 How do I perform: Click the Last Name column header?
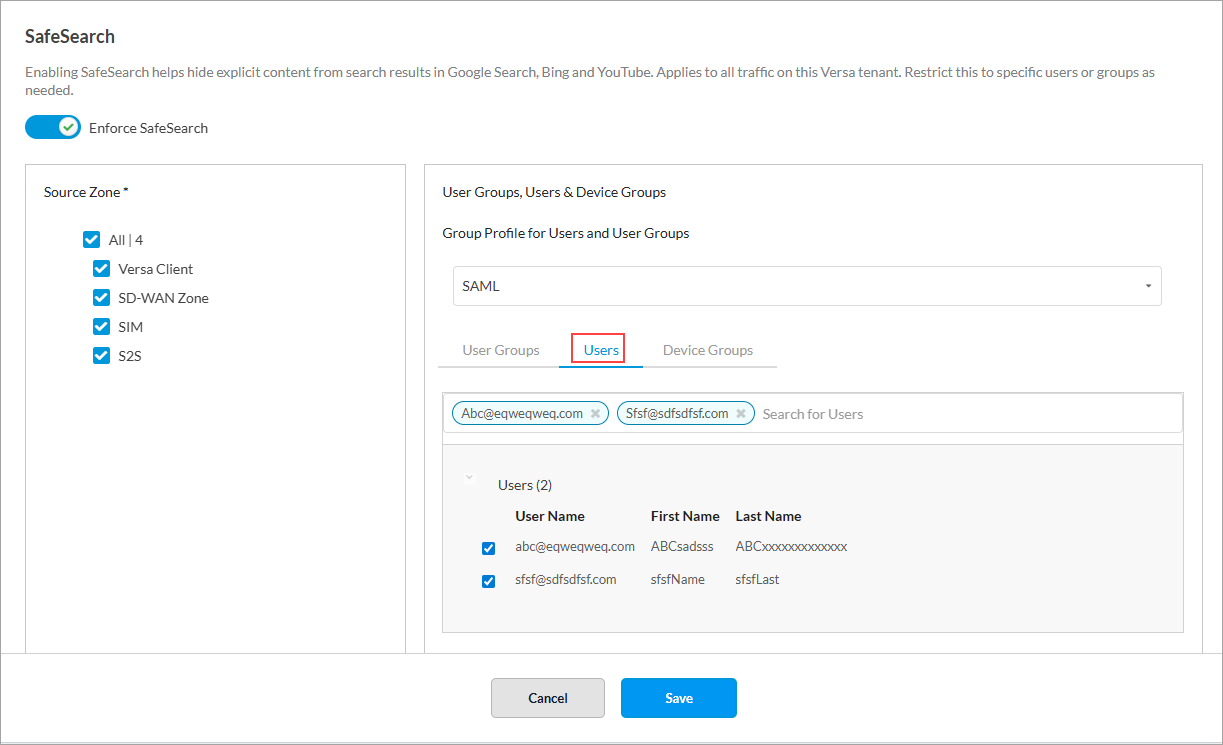(x=768, y=516)
